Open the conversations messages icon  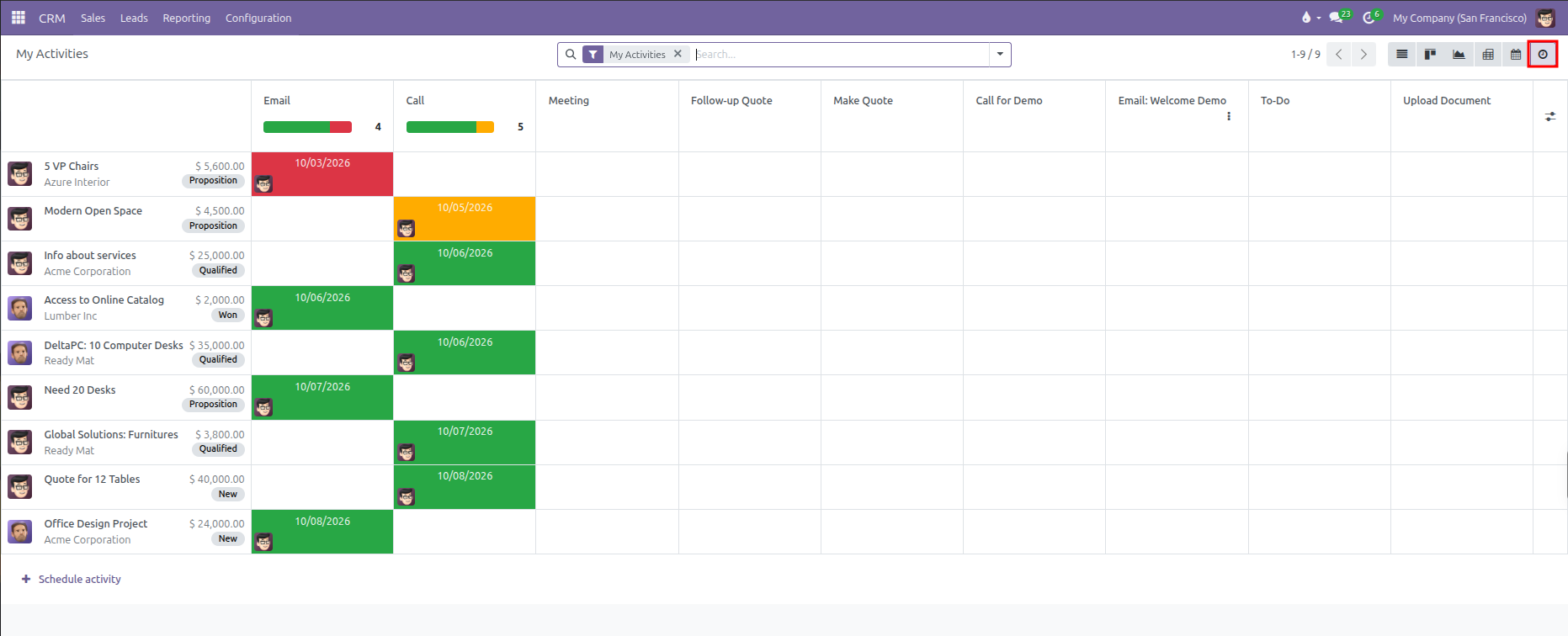pyautogui.click(x=1336, y=18)
